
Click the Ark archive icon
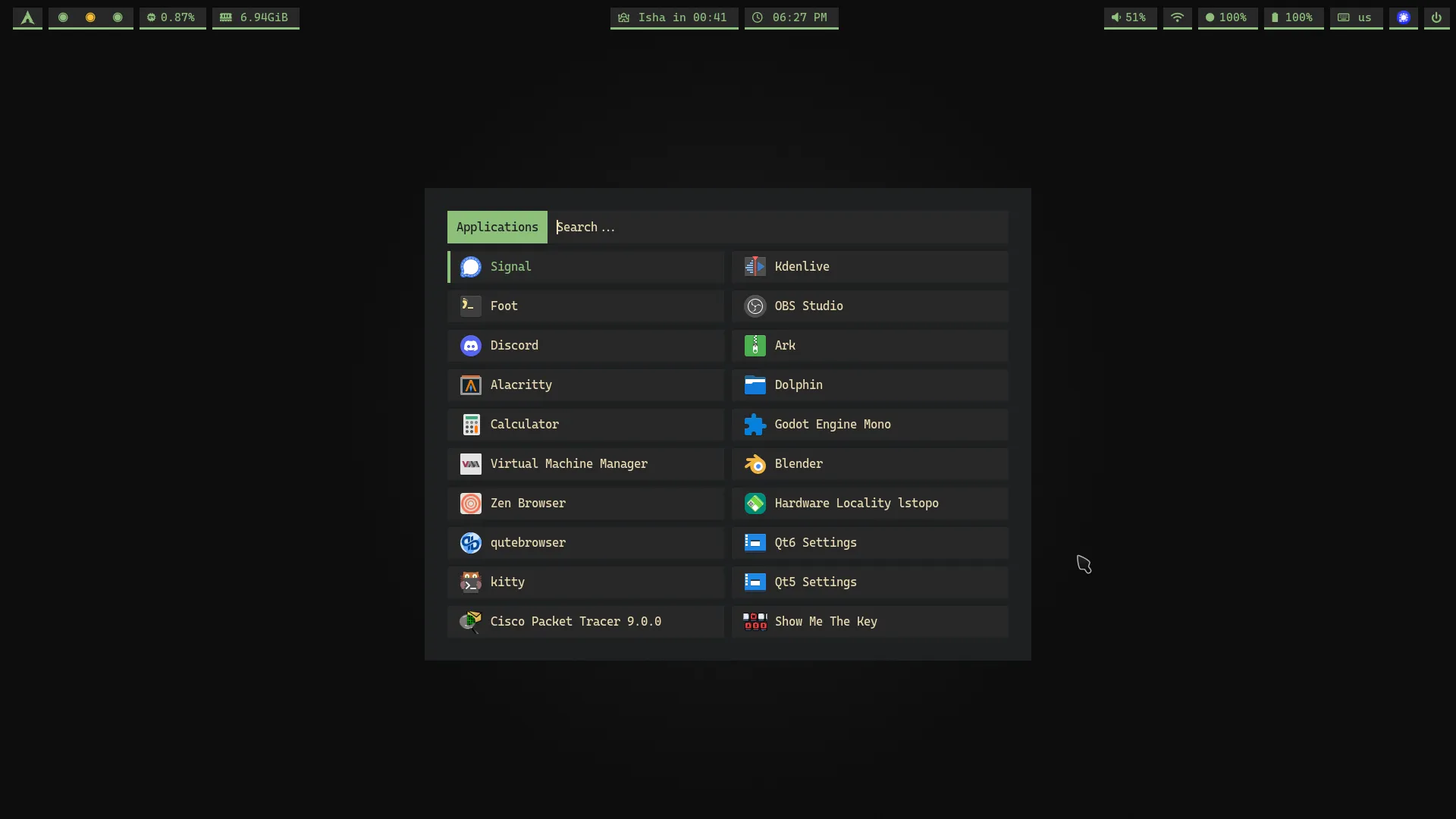755,346
